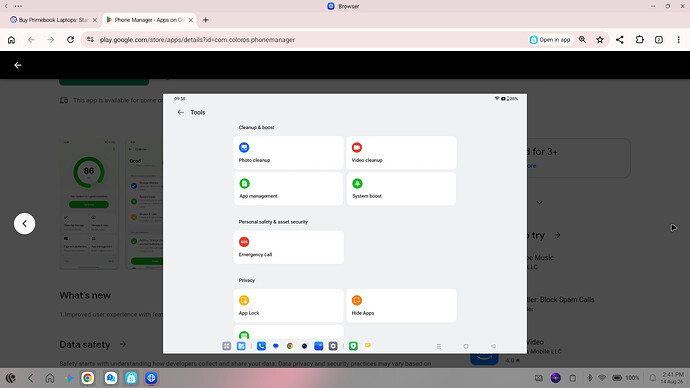Open the app store bag icon in taskbar
The height and width of the screenshot is (388, 690).
[x=131, y=378]
